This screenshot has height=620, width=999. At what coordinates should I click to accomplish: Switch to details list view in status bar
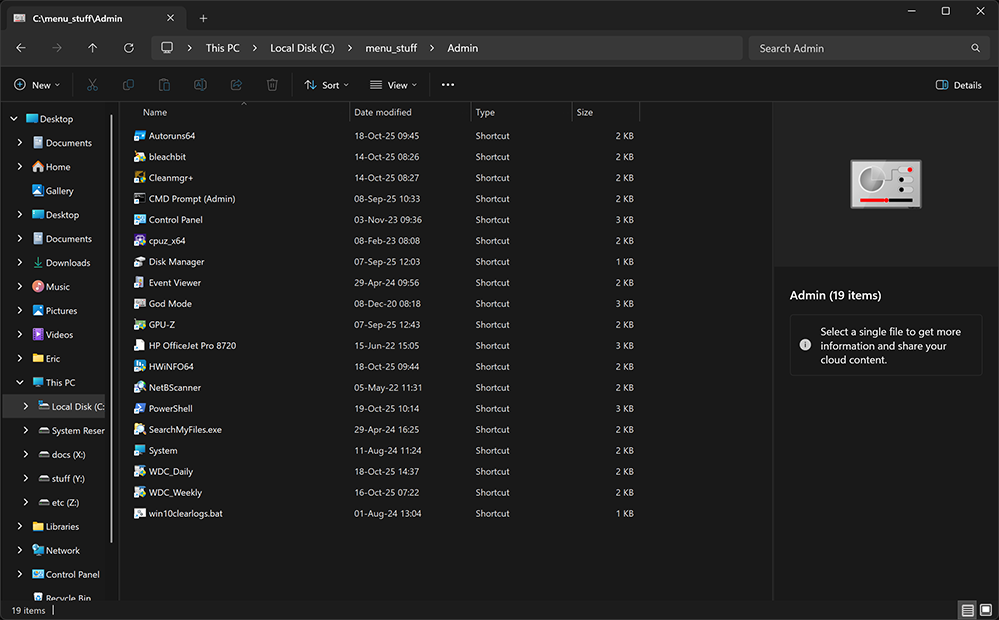(x=967, y=610)
